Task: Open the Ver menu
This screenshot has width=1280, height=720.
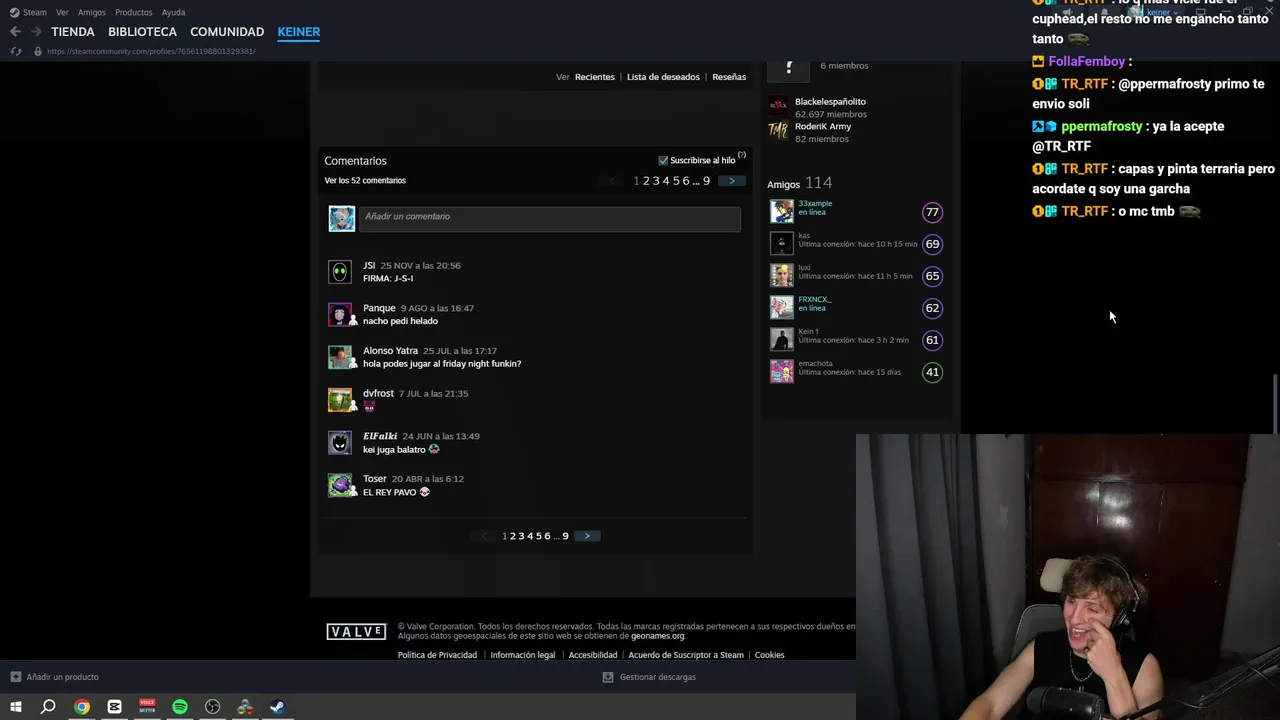Action: pos(62,12)
